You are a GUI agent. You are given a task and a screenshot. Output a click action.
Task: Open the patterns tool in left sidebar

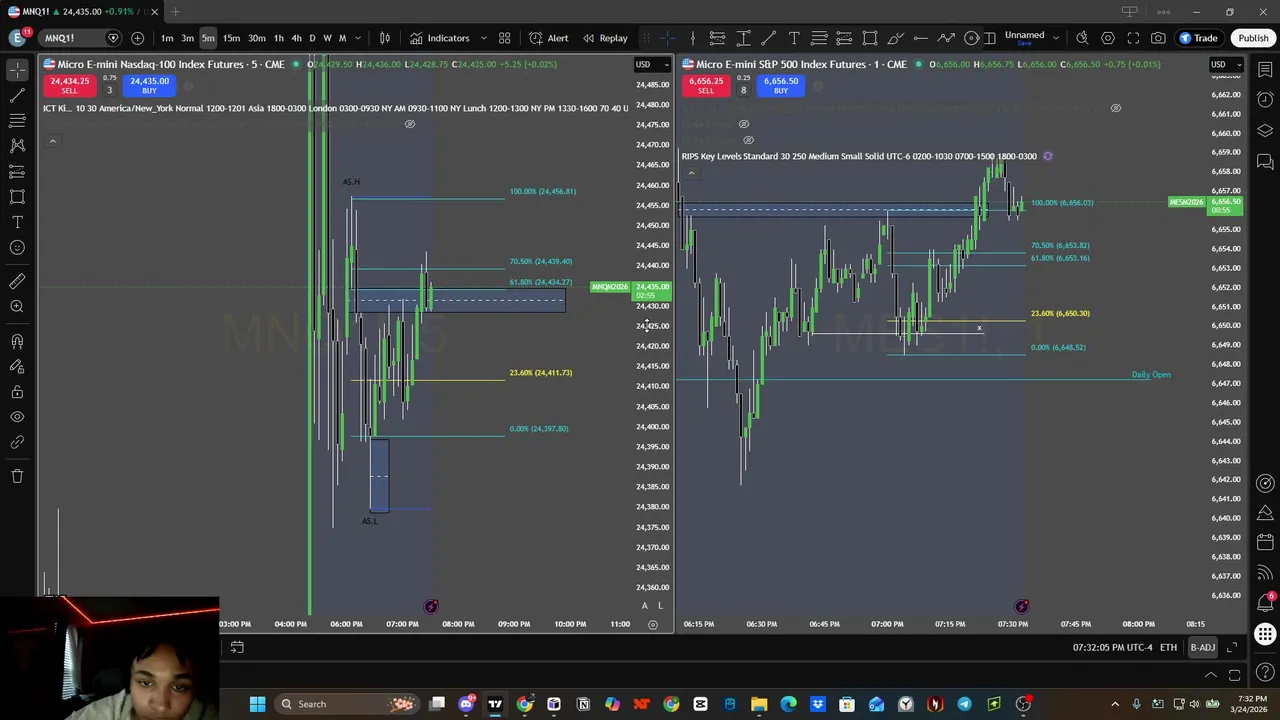click(17, 146)
